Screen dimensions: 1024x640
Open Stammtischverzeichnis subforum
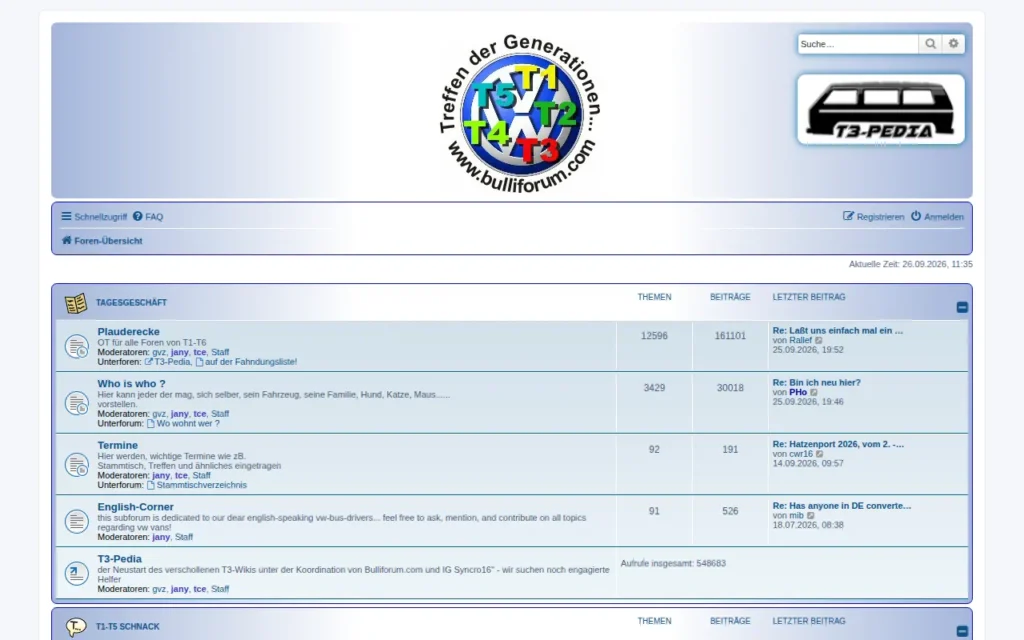(x=197, y=485)
